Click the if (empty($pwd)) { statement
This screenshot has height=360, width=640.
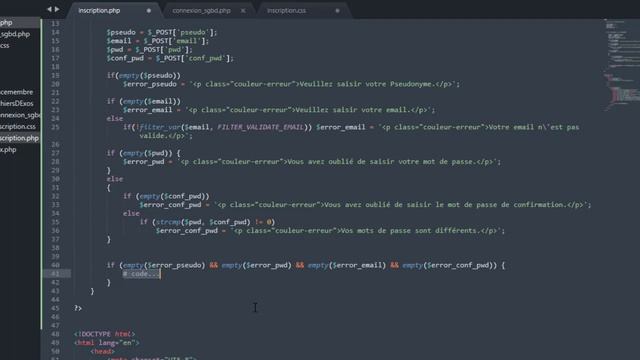pyautogui.click(x=143, y=153)
